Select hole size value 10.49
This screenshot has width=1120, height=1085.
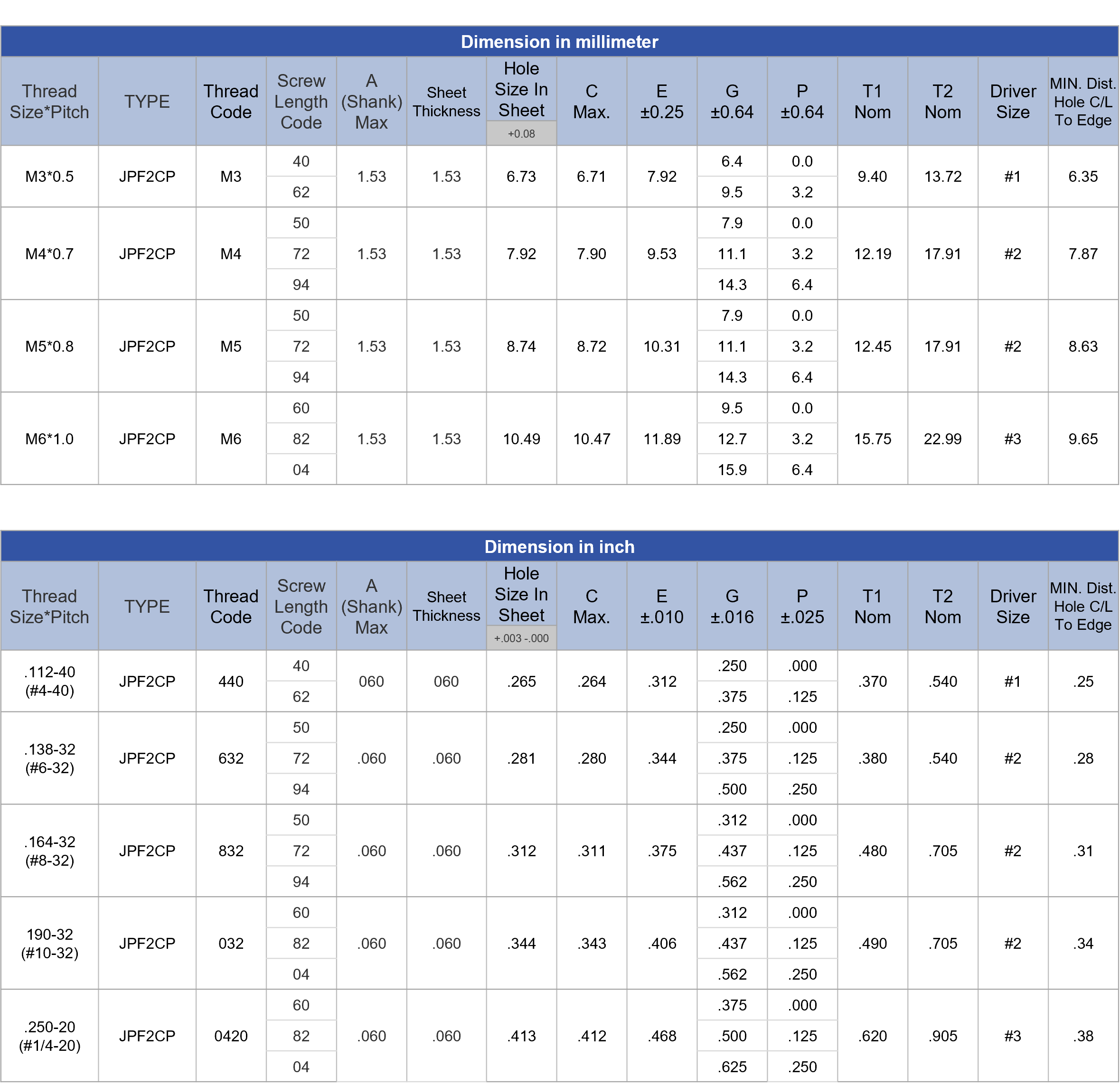tap(521, 439)
